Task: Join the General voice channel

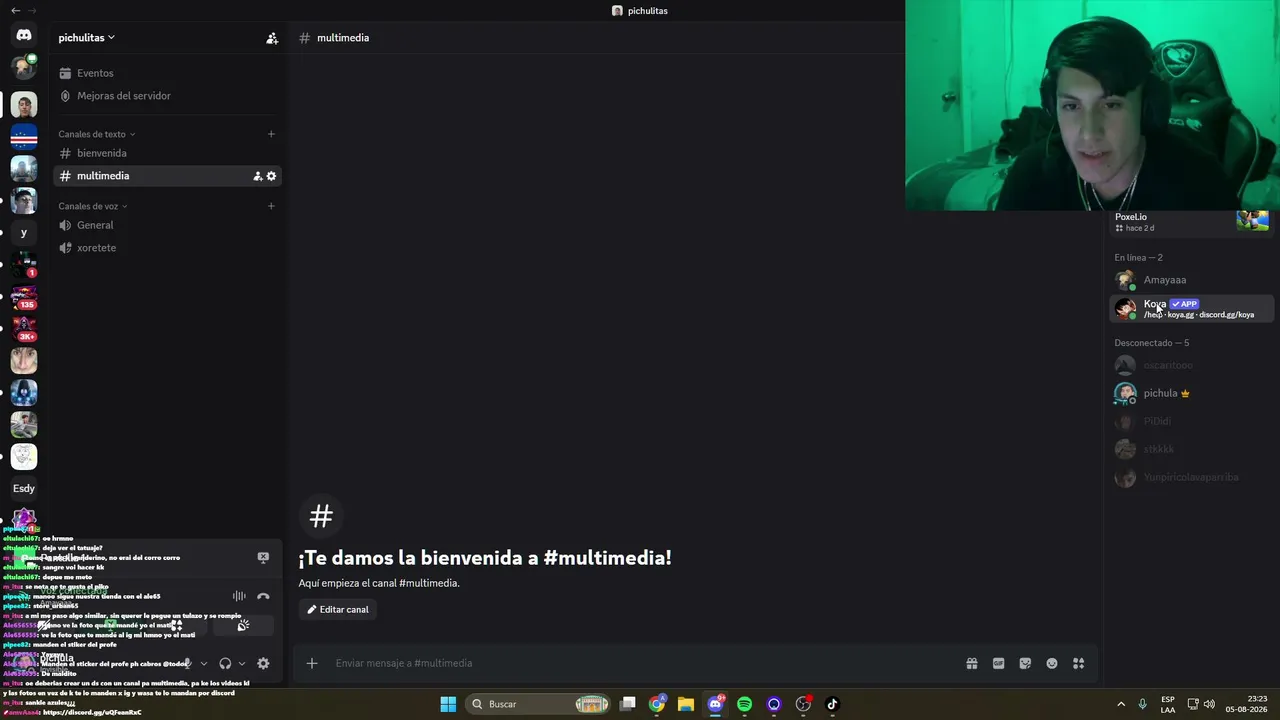Action: (x=167, y=225)
